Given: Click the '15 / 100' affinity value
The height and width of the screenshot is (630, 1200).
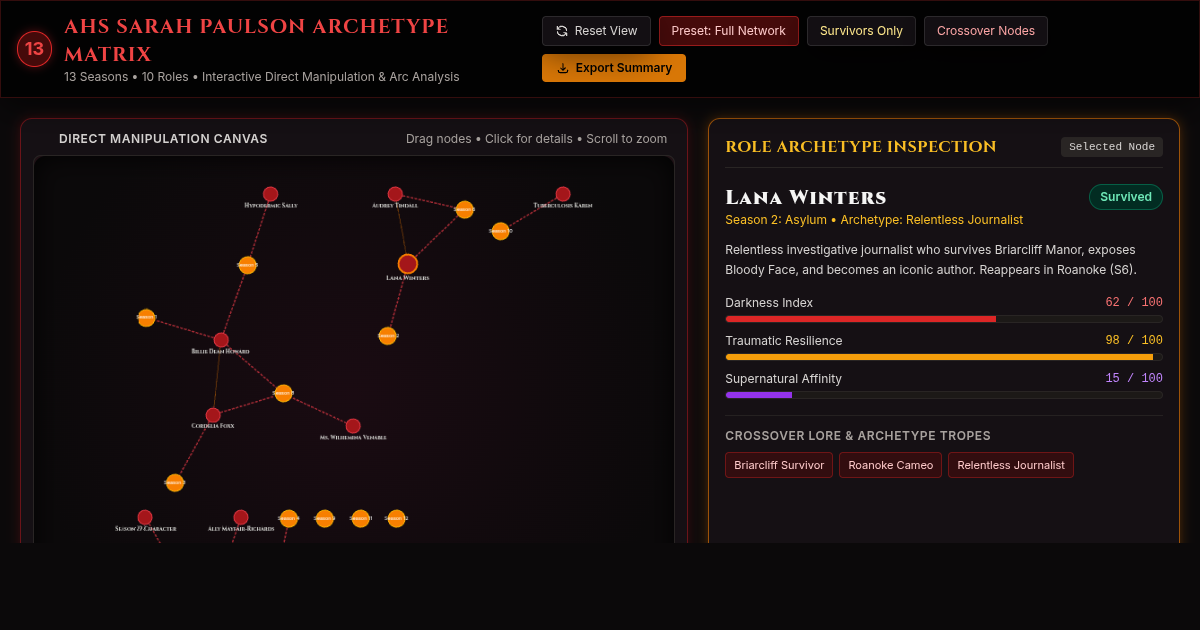Looking at the screenshot, I should click(1134, 379).
